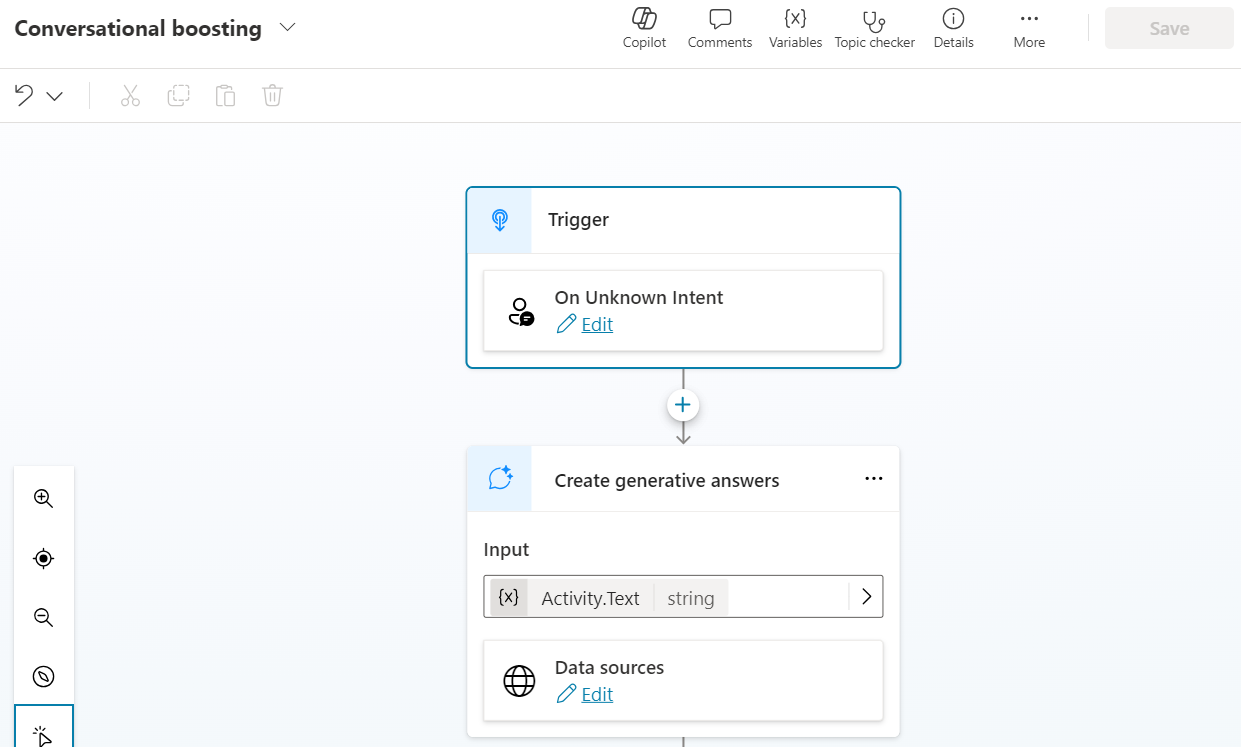1241x747 pixels.
Task: Open the Copilot panel
Action: pyautogui.click(x=644, y=28)
